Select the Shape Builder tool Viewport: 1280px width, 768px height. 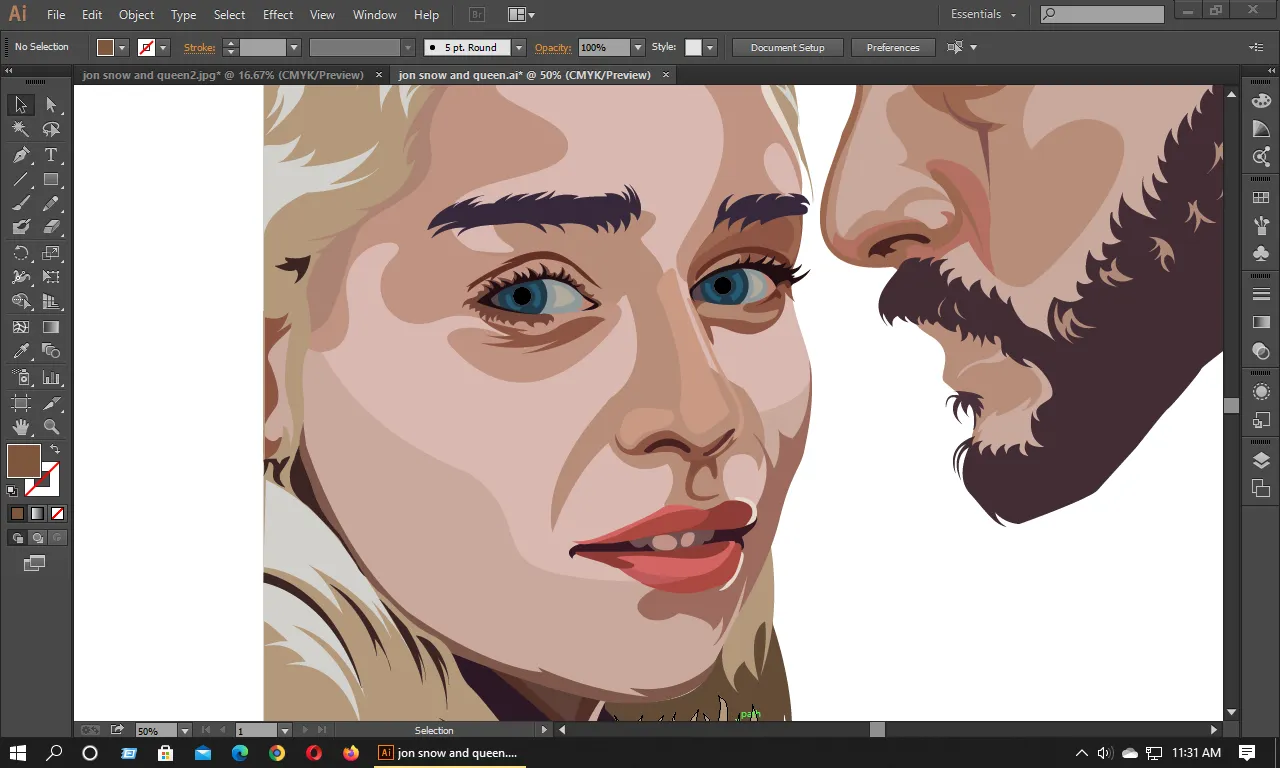20,302
